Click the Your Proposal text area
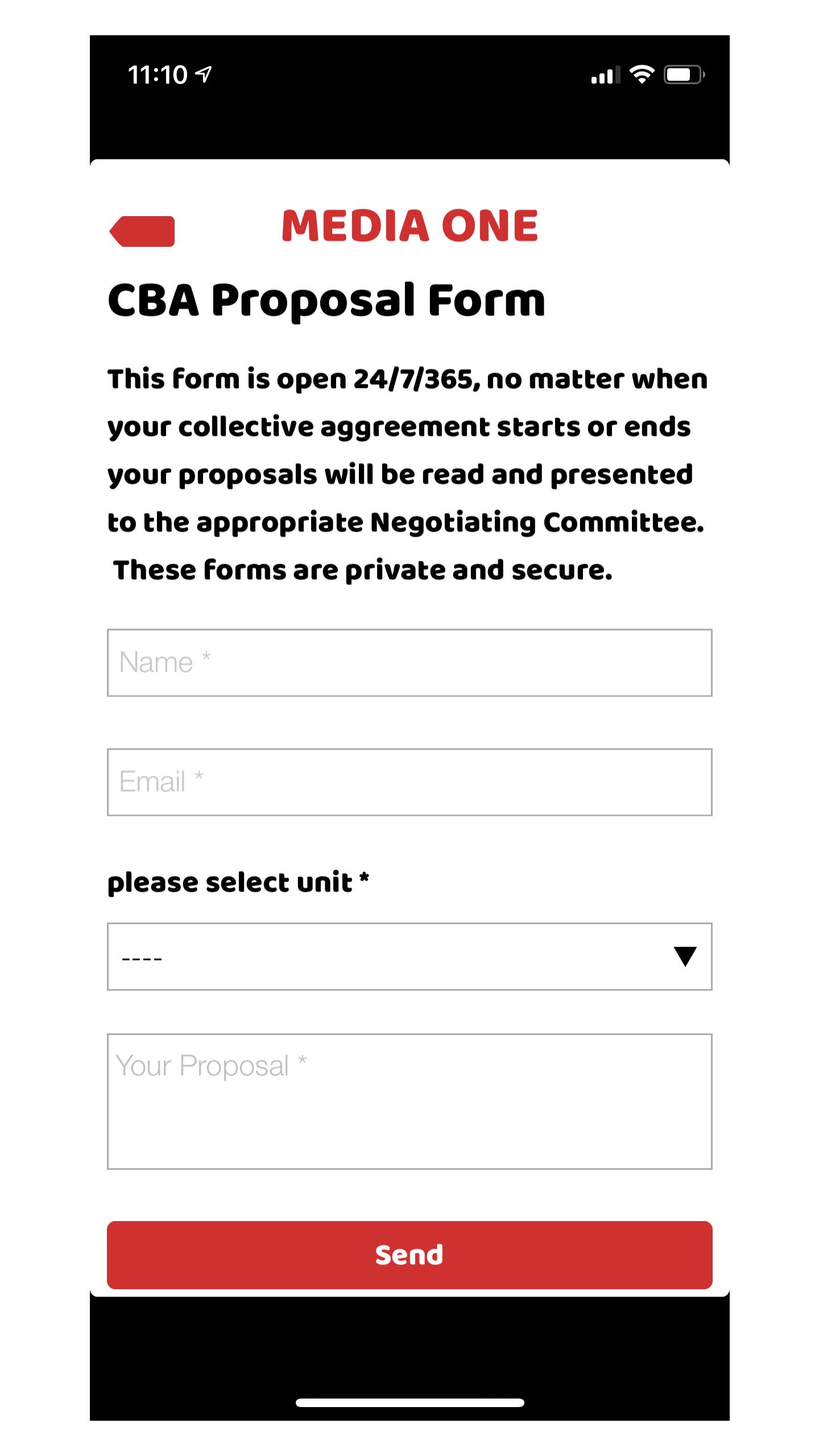Screen dimensions: 819x1456 point(409,1102)
